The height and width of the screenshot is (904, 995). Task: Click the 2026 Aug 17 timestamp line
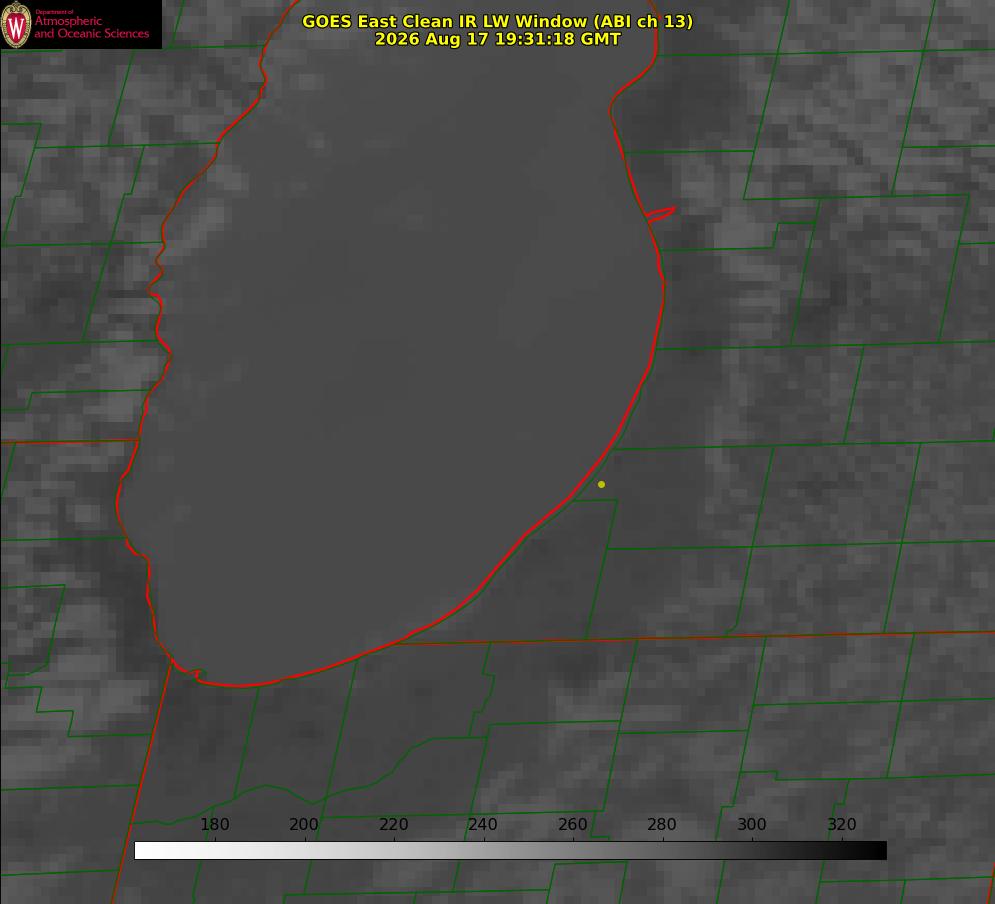[x=498, y=39]
